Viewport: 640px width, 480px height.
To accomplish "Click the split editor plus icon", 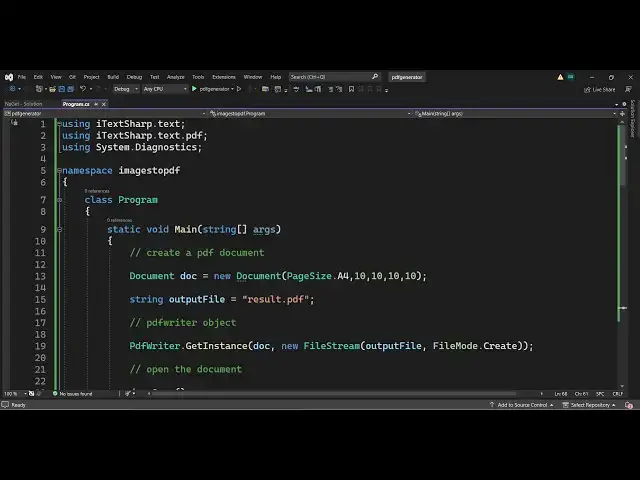I will (x=622, y=113).
